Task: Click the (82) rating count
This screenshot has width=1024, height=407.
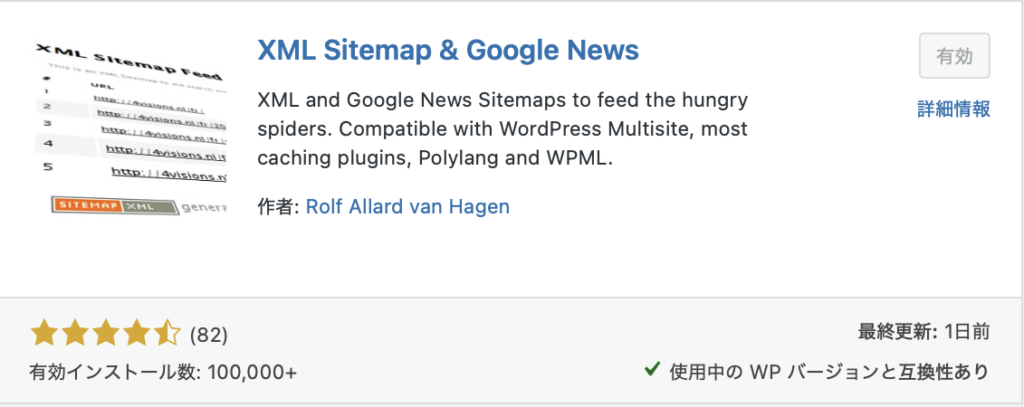Action: 208,333
